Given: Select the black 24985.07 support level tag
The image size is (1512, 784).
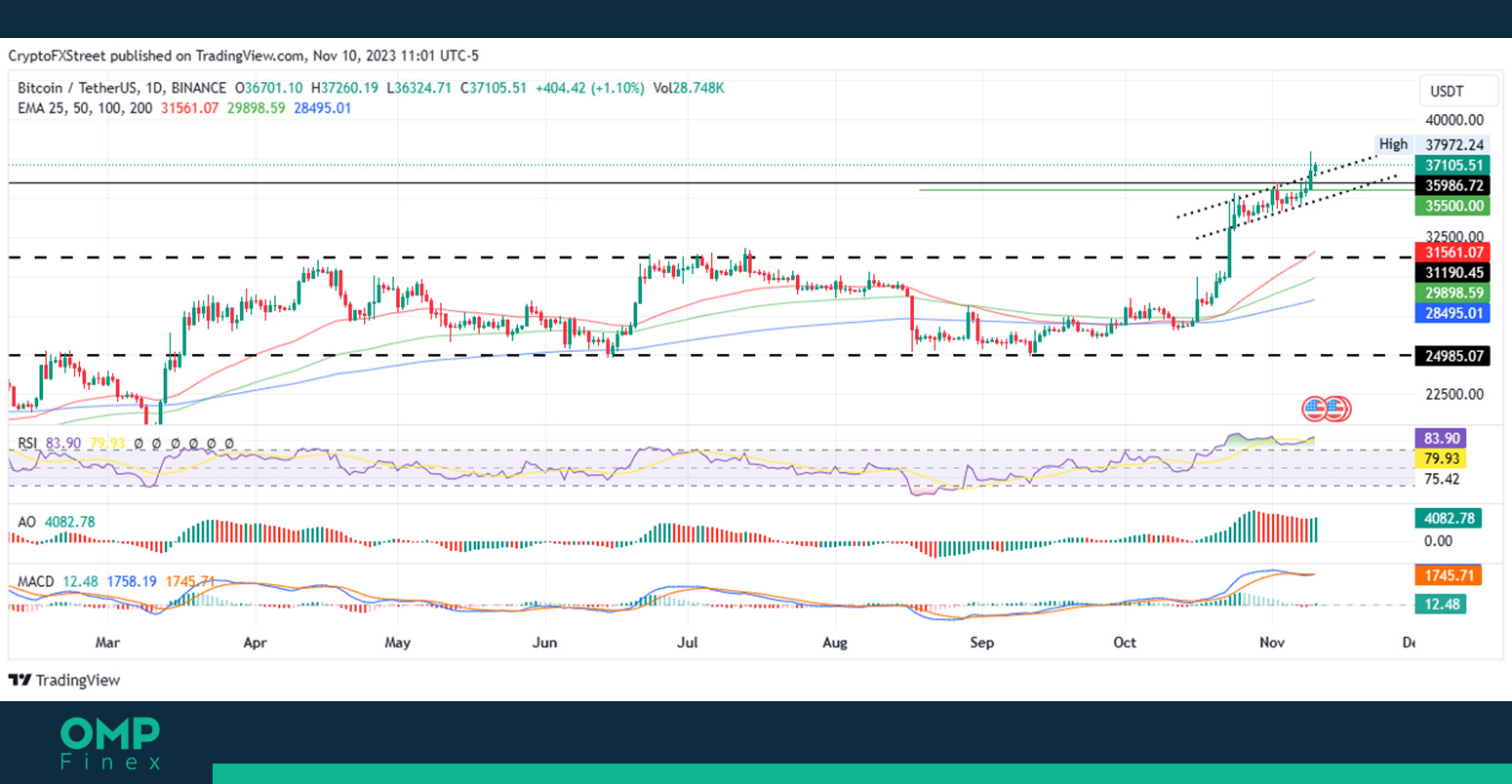Looking at the screenshot, I should pos(1452,356).
